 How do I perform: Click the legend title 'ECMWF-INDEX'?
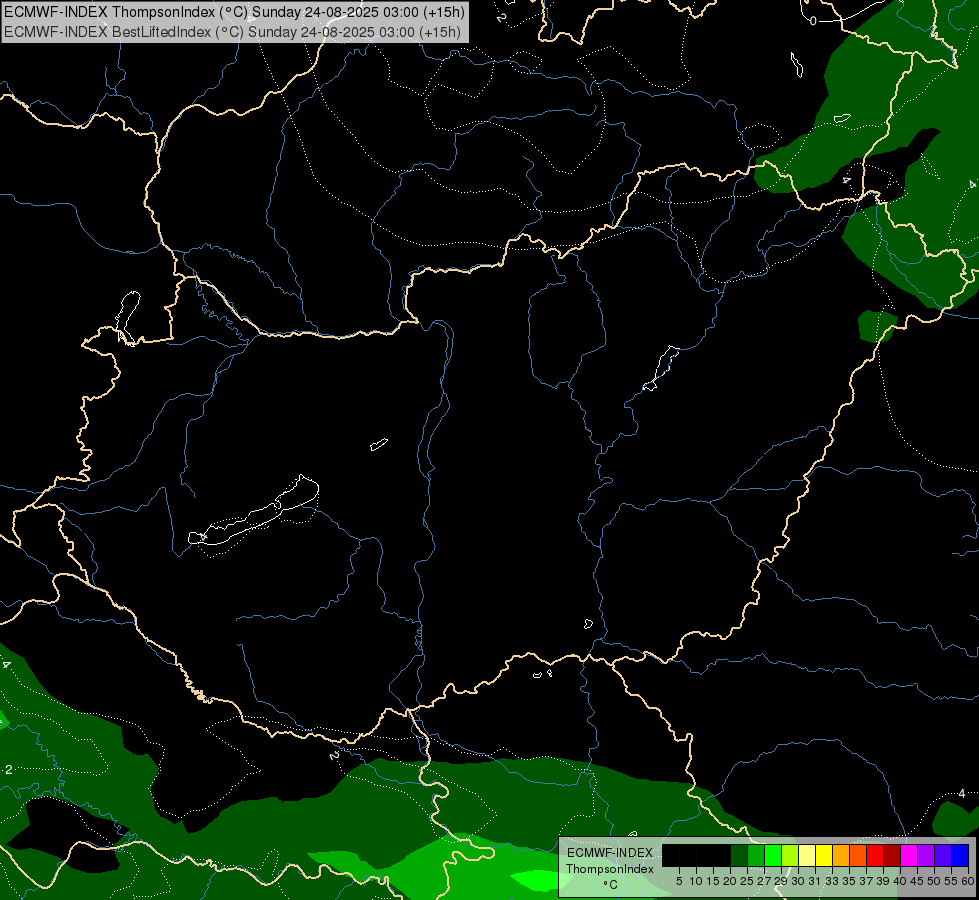click(x=609, y=853)
